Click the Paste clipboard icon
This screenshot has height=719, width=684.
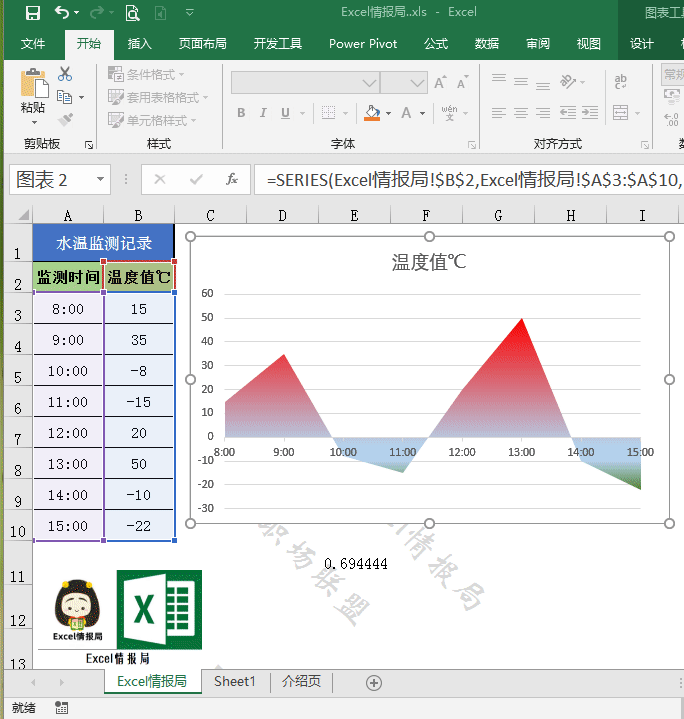(34, 83)
